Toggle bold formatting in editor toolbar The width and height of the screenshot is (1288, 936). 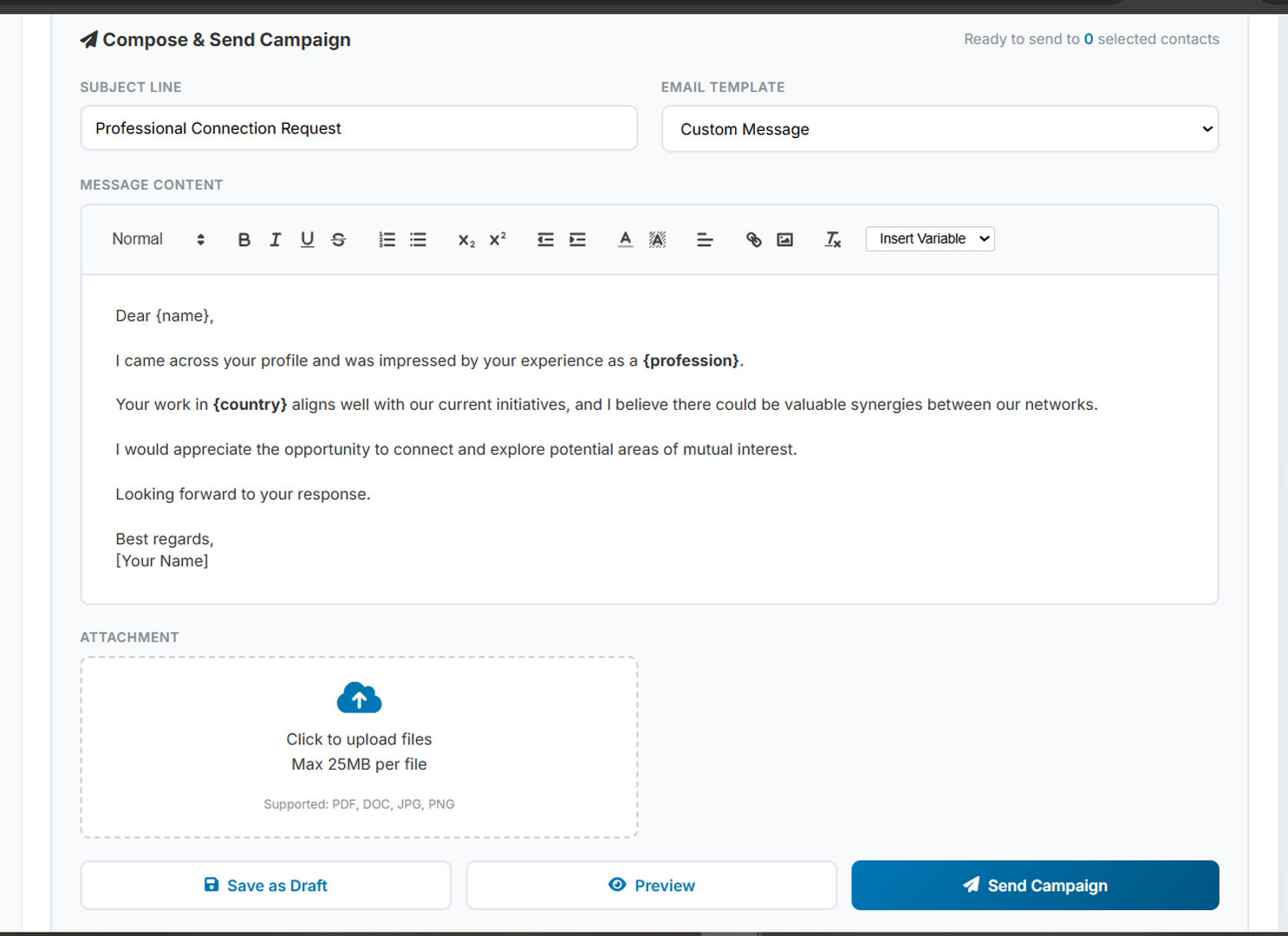pyautogui.click(x=244, y=240)
